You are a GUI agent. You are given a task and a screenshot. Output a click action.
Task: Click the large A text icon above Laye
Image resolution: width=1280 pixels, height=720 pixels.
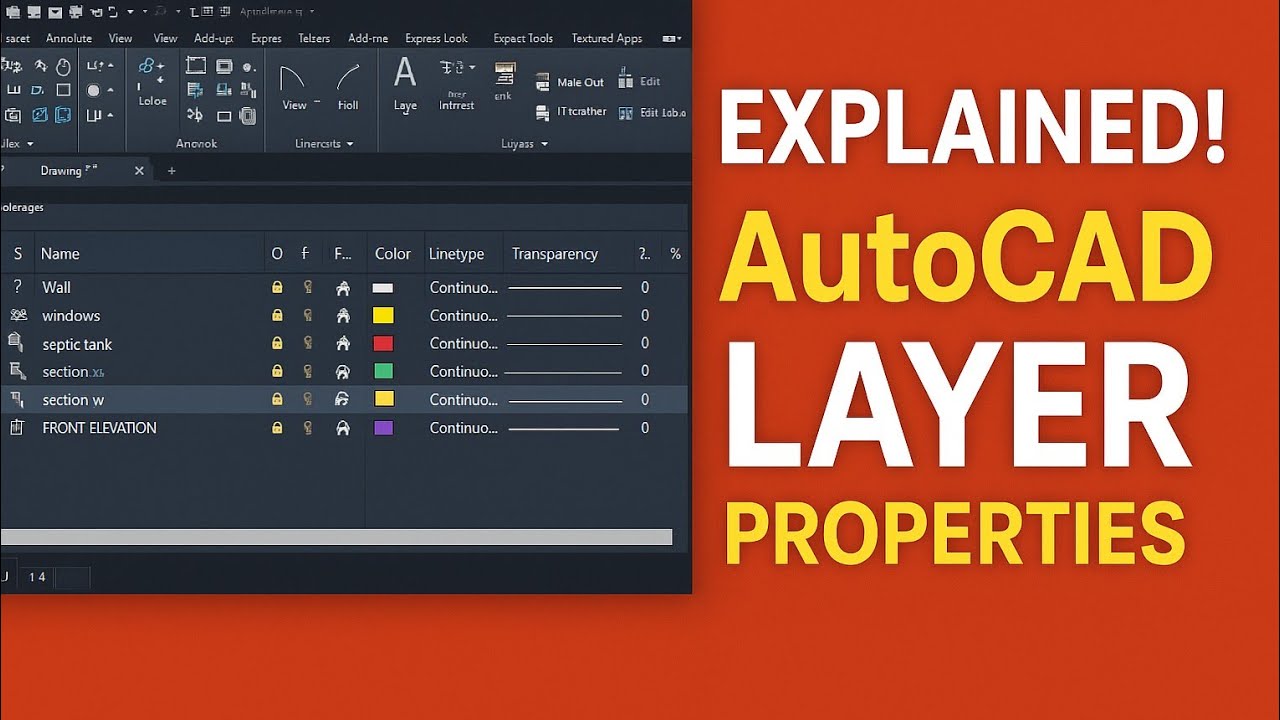(405, 73)
